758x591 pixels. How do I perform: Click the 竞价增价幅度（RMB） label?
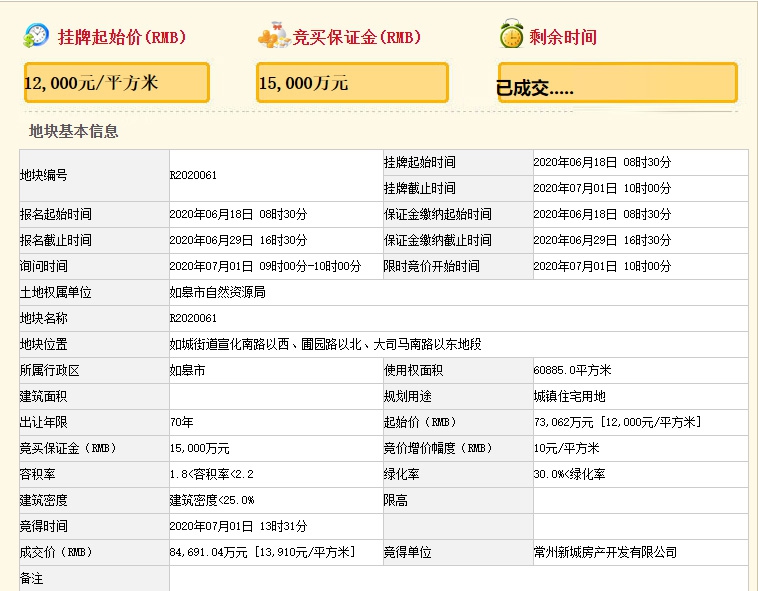point(438,448)
